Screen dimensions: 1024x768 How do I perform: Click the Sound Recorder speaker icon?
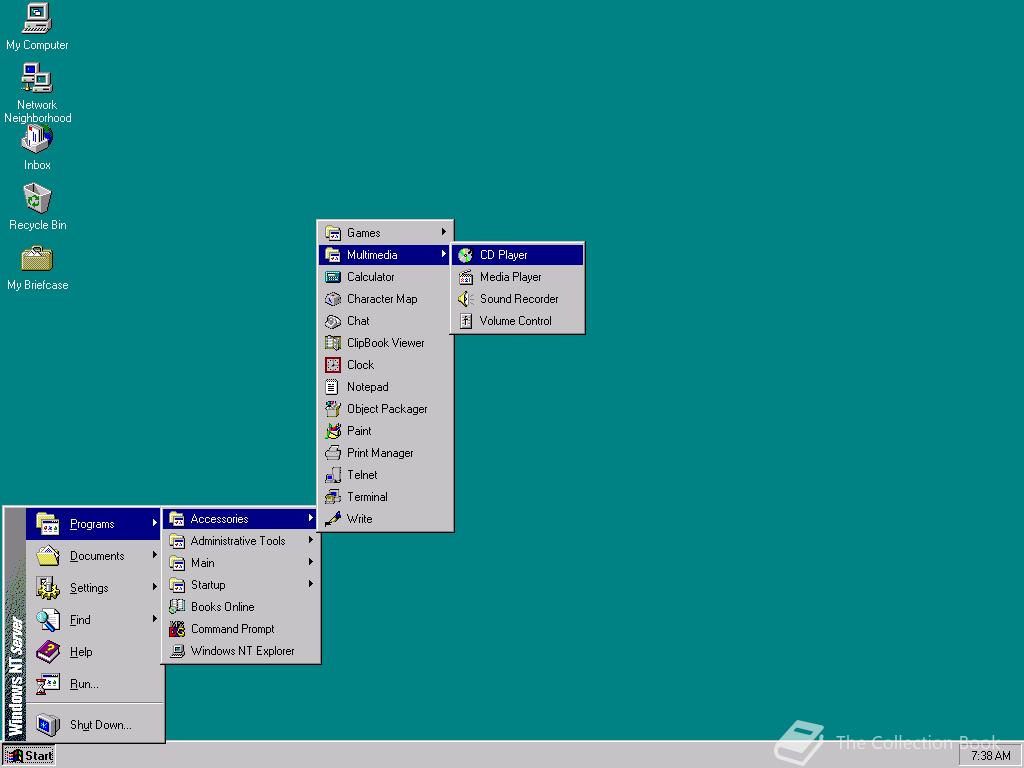466,299
